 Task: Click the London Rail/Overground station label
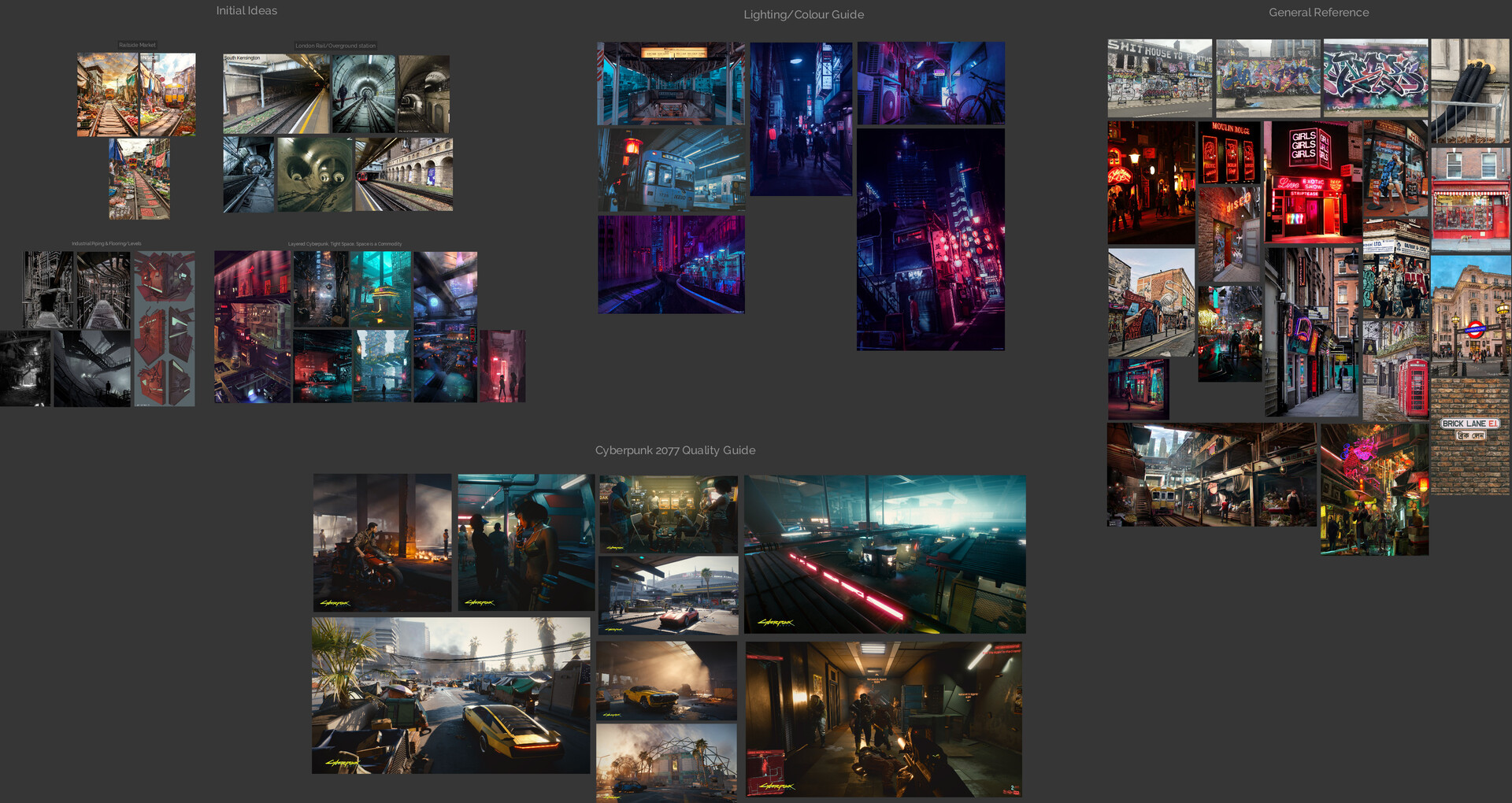tap(335, 46)
